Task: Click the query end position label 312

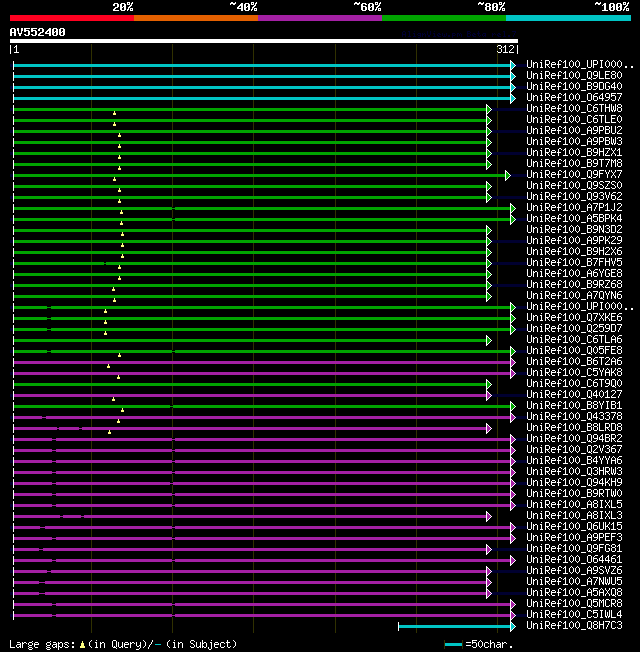Action: (505, 49)
